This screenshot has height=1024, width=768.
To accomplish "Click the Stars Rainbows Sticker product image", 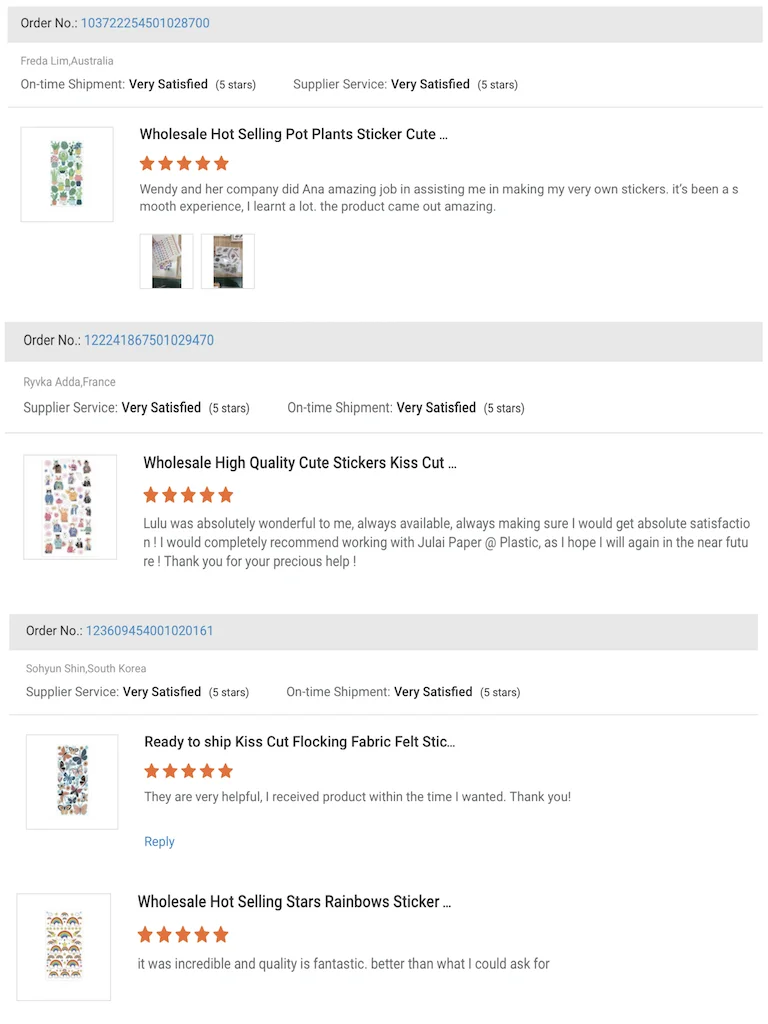I will tap(64, 947).
